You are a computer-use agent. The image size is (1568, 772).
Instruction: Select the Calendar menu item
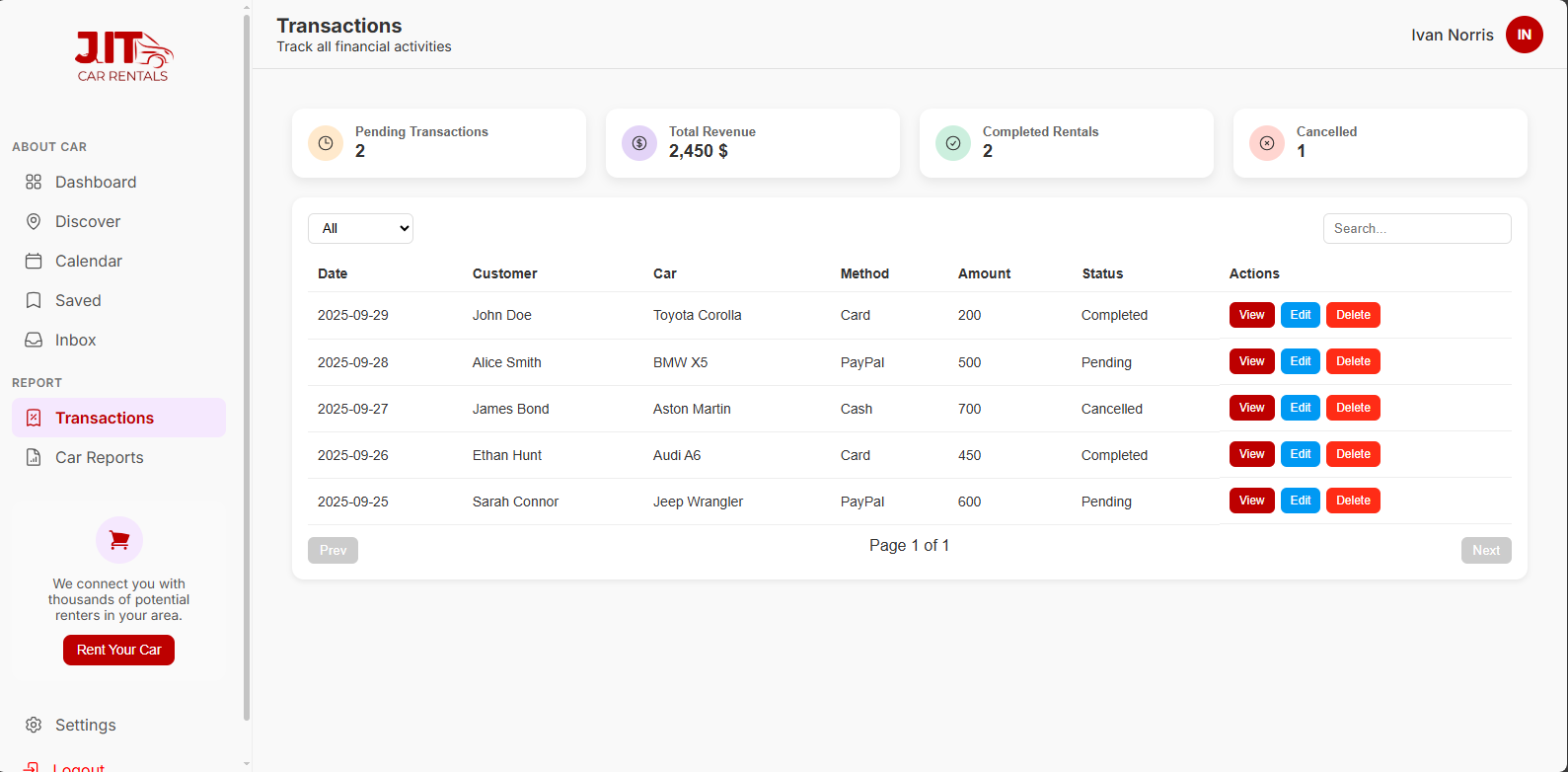point(118,261)
